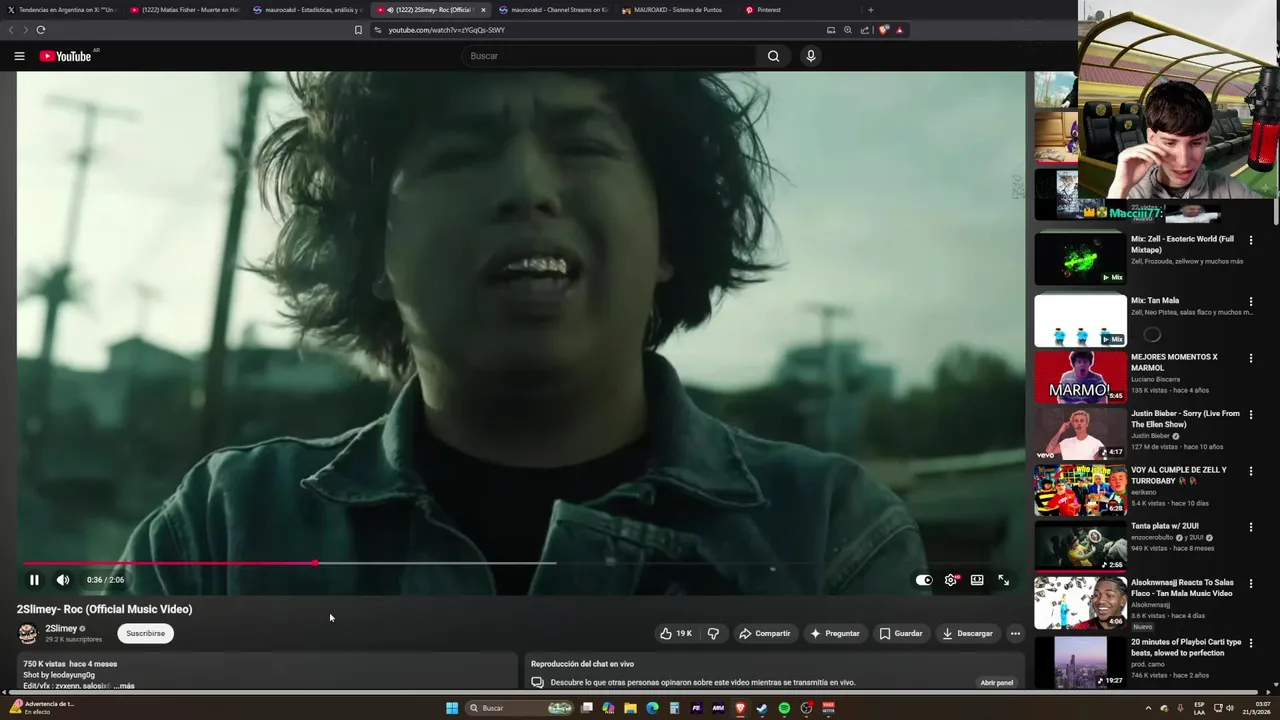Open a new browser tab
1280x720 pixels.
coord(870,10)
